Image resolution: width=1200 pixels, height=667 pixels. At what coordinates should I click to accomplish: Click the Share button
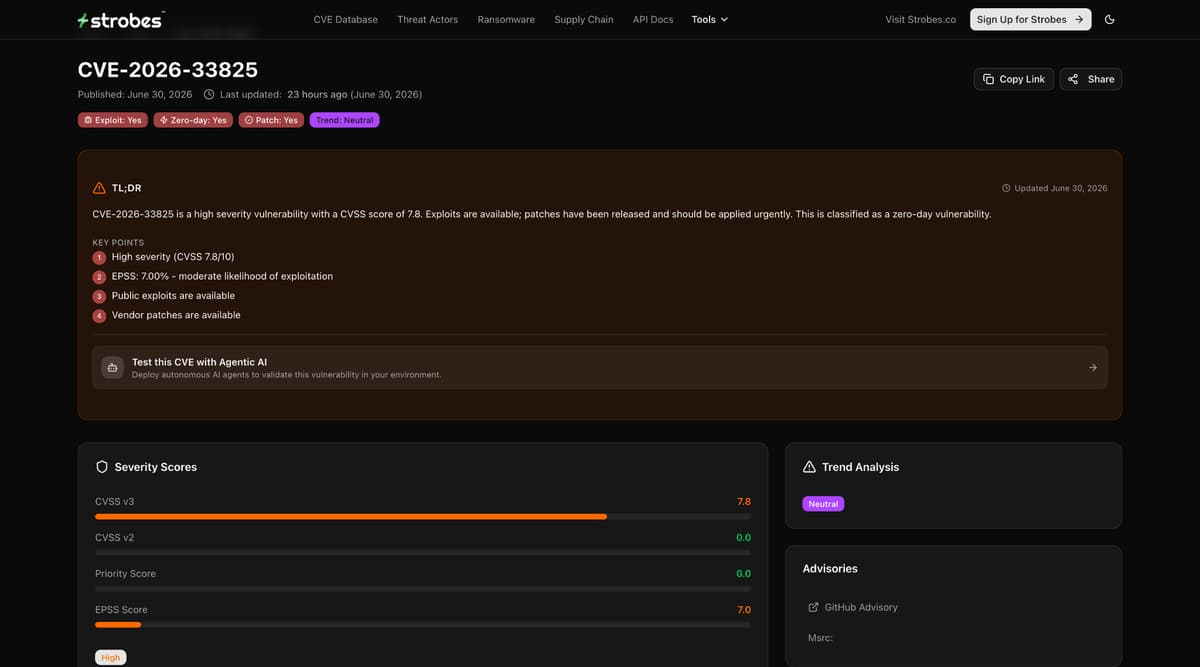pyautogui.click(x=1091, y=79)
